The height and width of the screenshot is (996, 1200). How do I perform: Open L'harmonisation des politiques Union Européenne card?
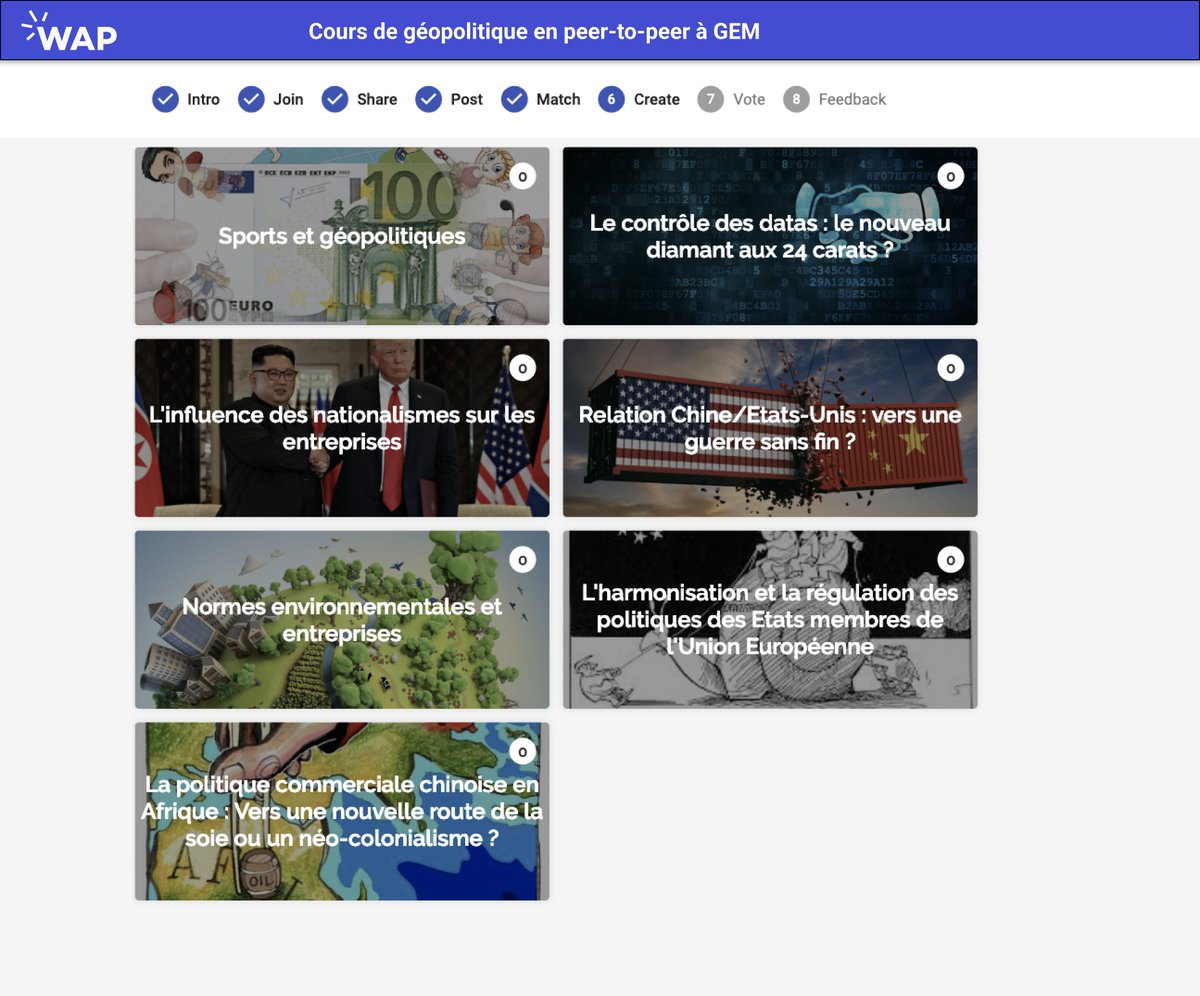point(770,620)
